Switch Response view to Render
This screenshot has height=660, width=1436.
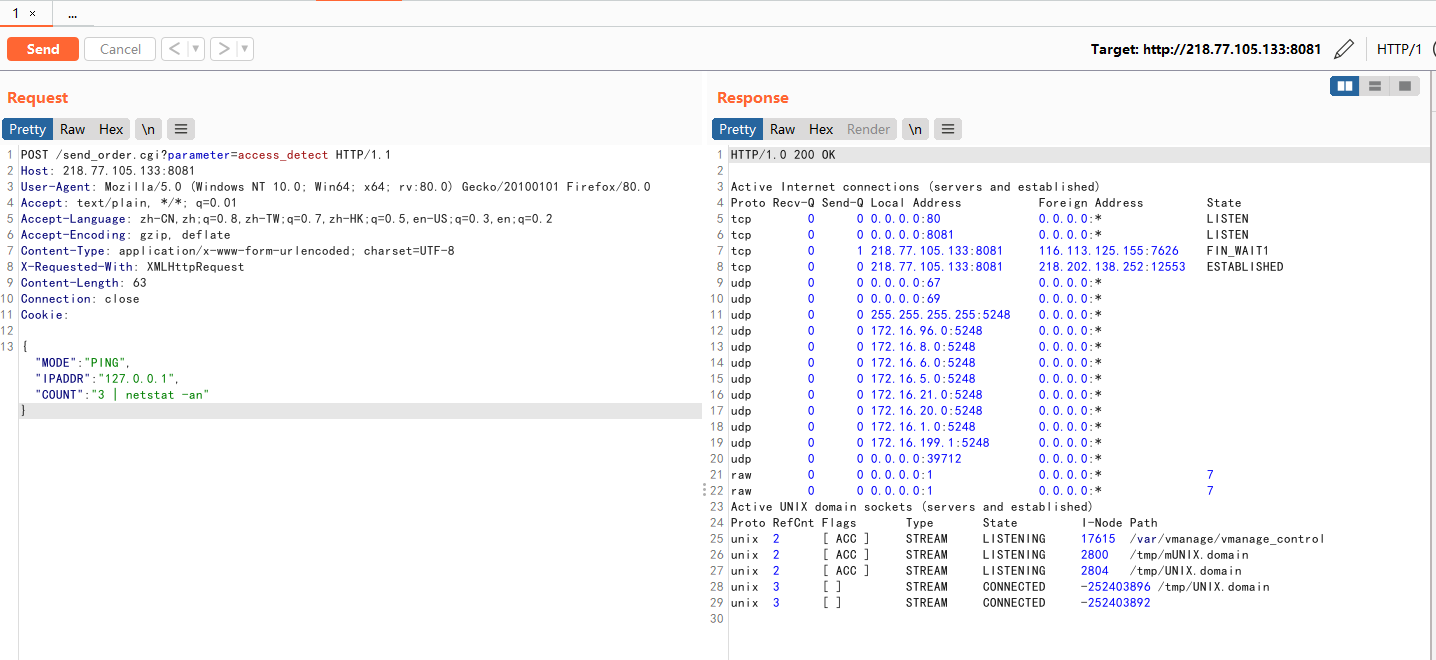868,129
